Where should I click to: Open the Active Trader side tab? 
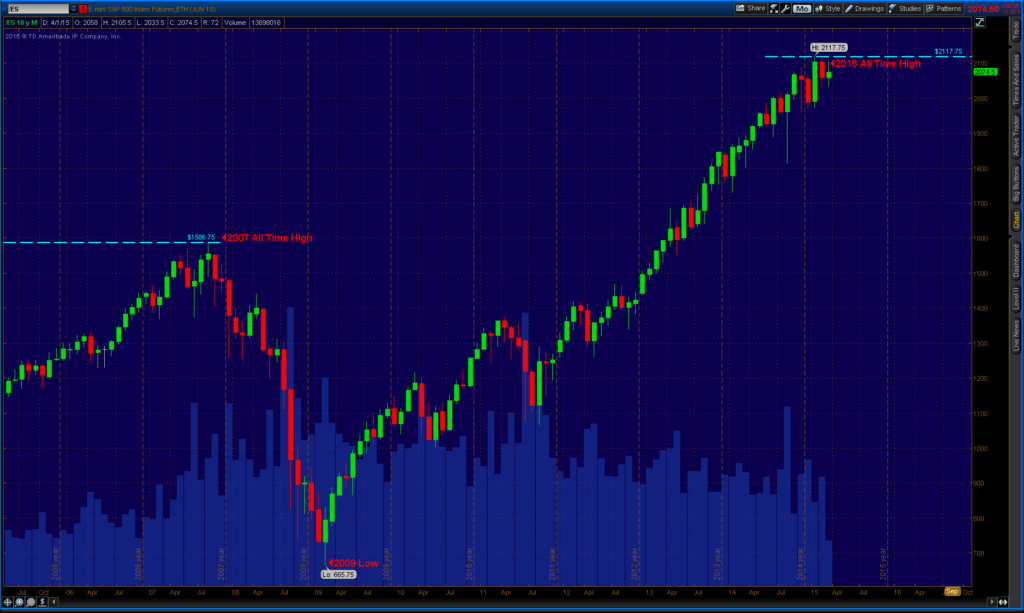pyautogui.click(x=1016, y=136)
